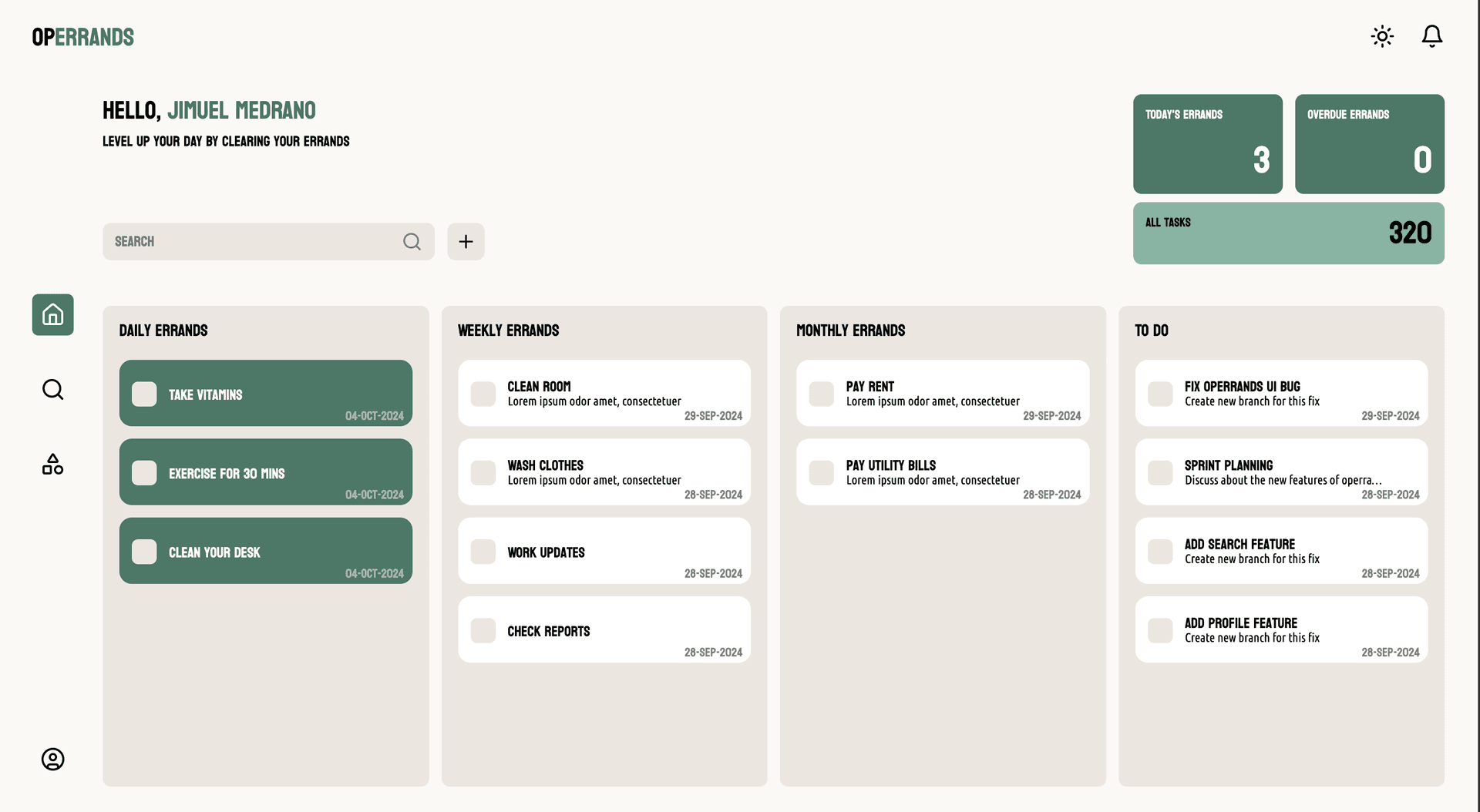Click the Home sidebar icon
Viewport: 1480px width, 812px height.
[52, 314]
